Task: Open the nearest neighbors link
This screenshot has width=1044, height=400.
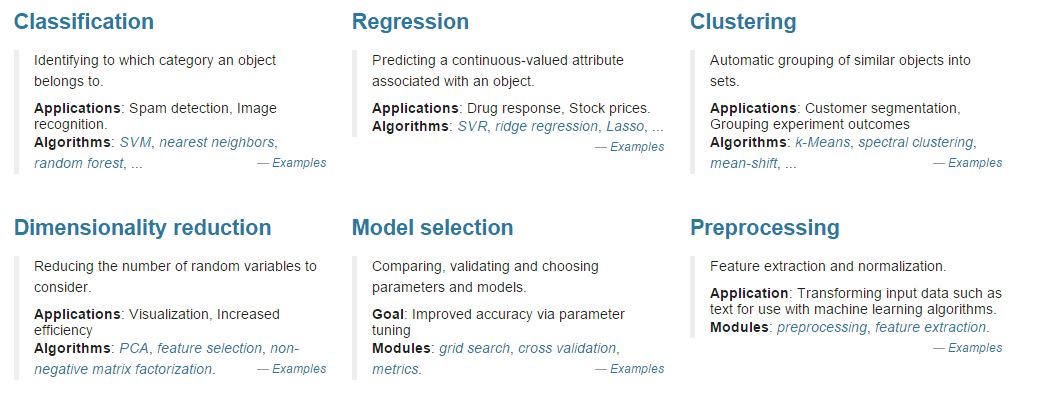Action: tap(216, 142)
